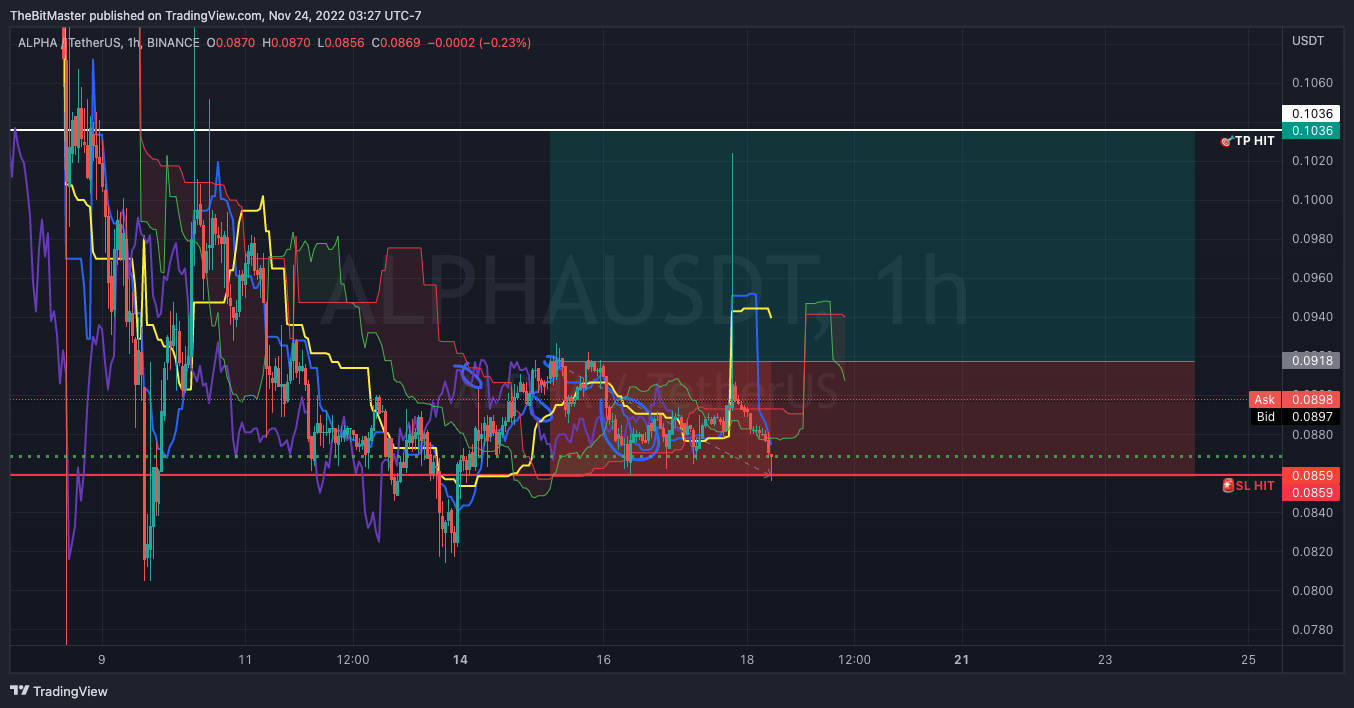Click the bold 21 date label
This screenshot has height=708, width=1354.
[x=962, y=660]
